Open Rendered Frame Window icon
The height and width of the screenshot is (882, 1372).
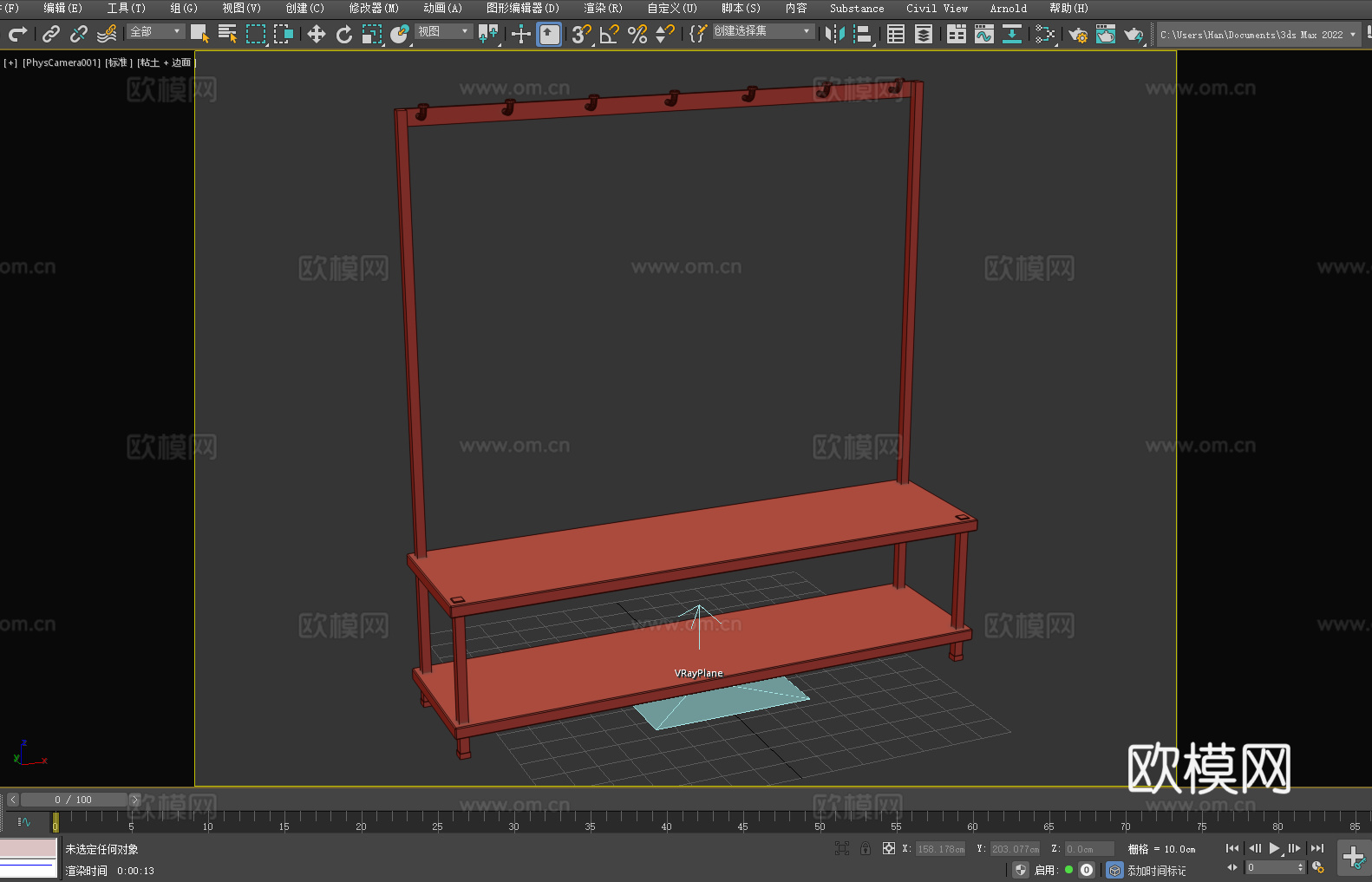[1106, 34]
